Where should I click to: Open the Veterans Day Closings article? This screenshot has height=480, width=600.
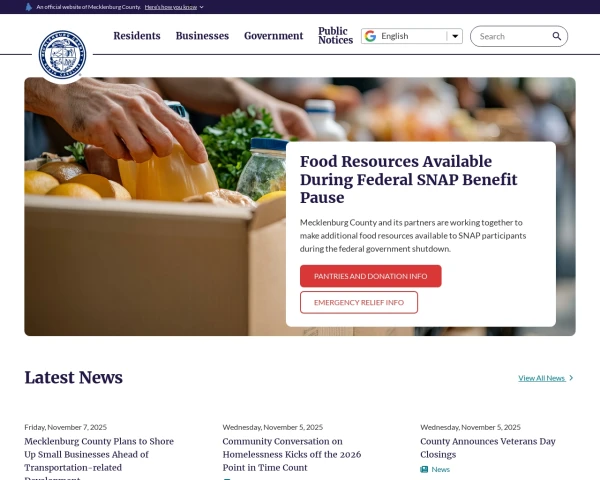click(x=488, y=448)
